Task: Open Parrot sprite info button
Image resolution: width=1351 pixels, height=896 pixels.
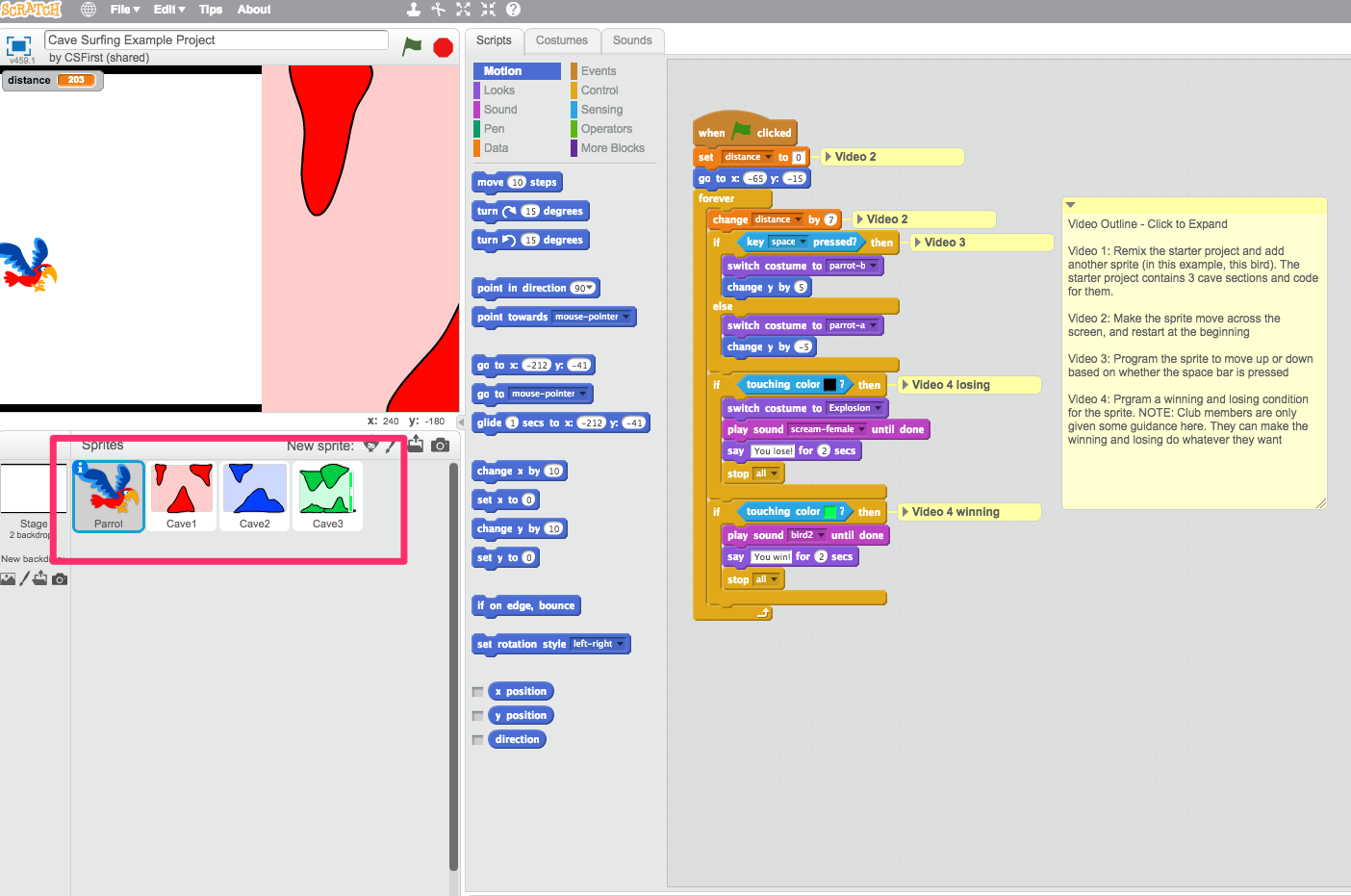Action: (x=81, y=468)
